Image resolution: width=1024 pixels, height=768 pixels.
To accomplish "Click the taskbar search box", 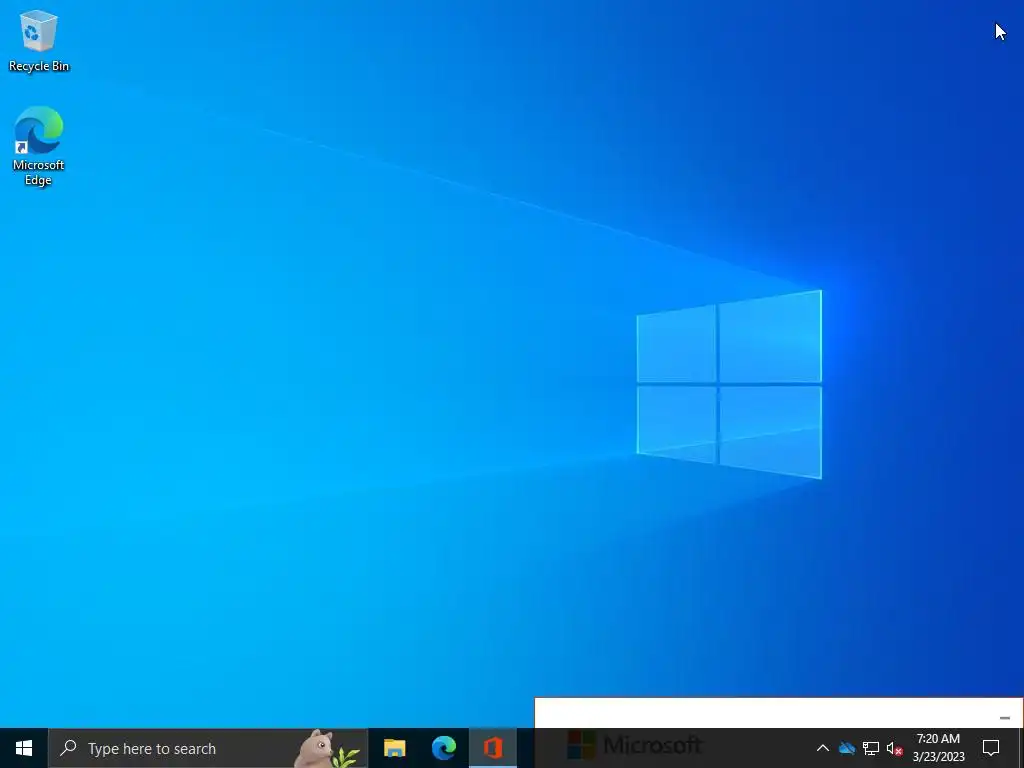I will (x=208, y=748).
